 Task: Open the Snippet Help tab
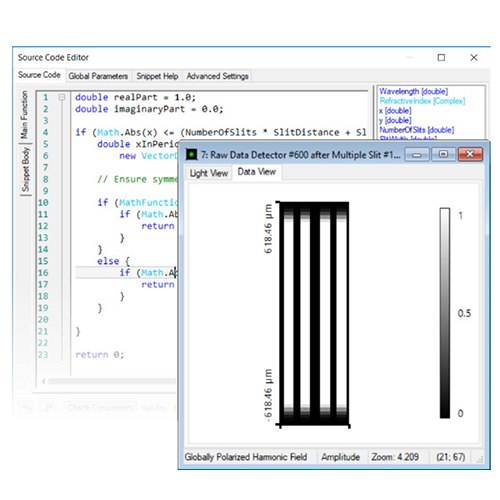(x=157, y=76)
